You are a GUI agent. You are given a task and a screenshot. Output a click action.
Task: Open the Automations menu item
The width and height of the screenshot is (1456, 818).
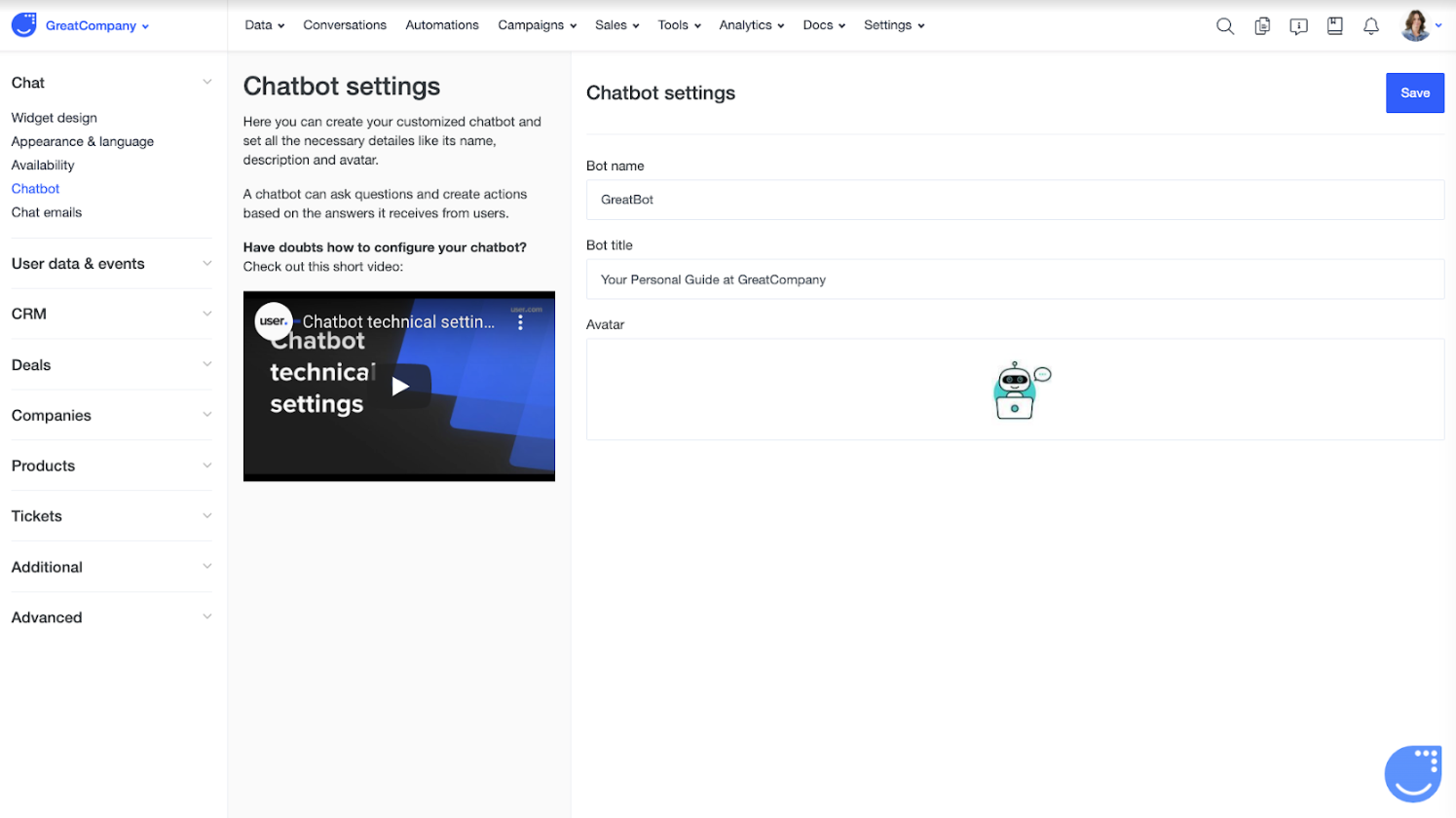coord(442,25)
